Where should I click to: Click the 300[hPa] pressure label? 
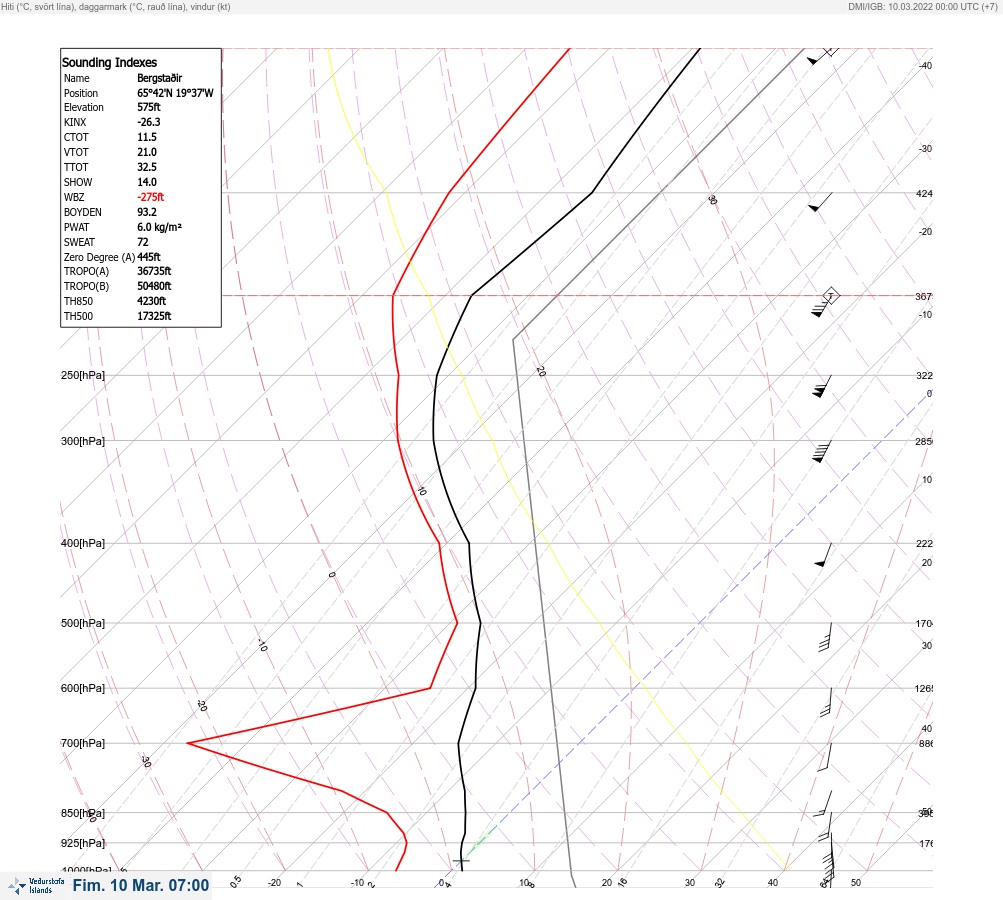coord(83,441)
